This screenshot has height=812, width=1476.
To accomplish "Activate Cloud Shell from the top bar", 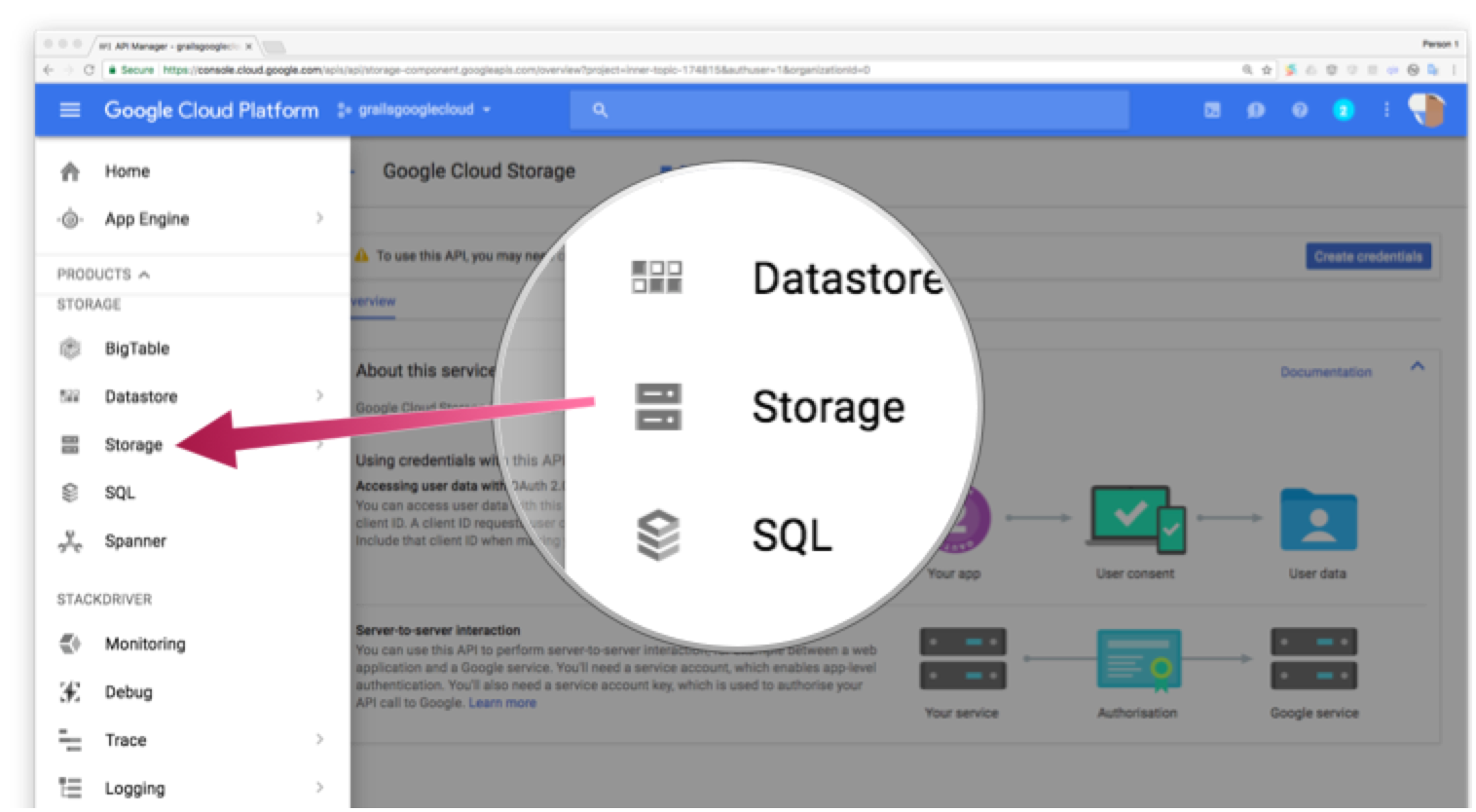I will tap(1212, 110).
